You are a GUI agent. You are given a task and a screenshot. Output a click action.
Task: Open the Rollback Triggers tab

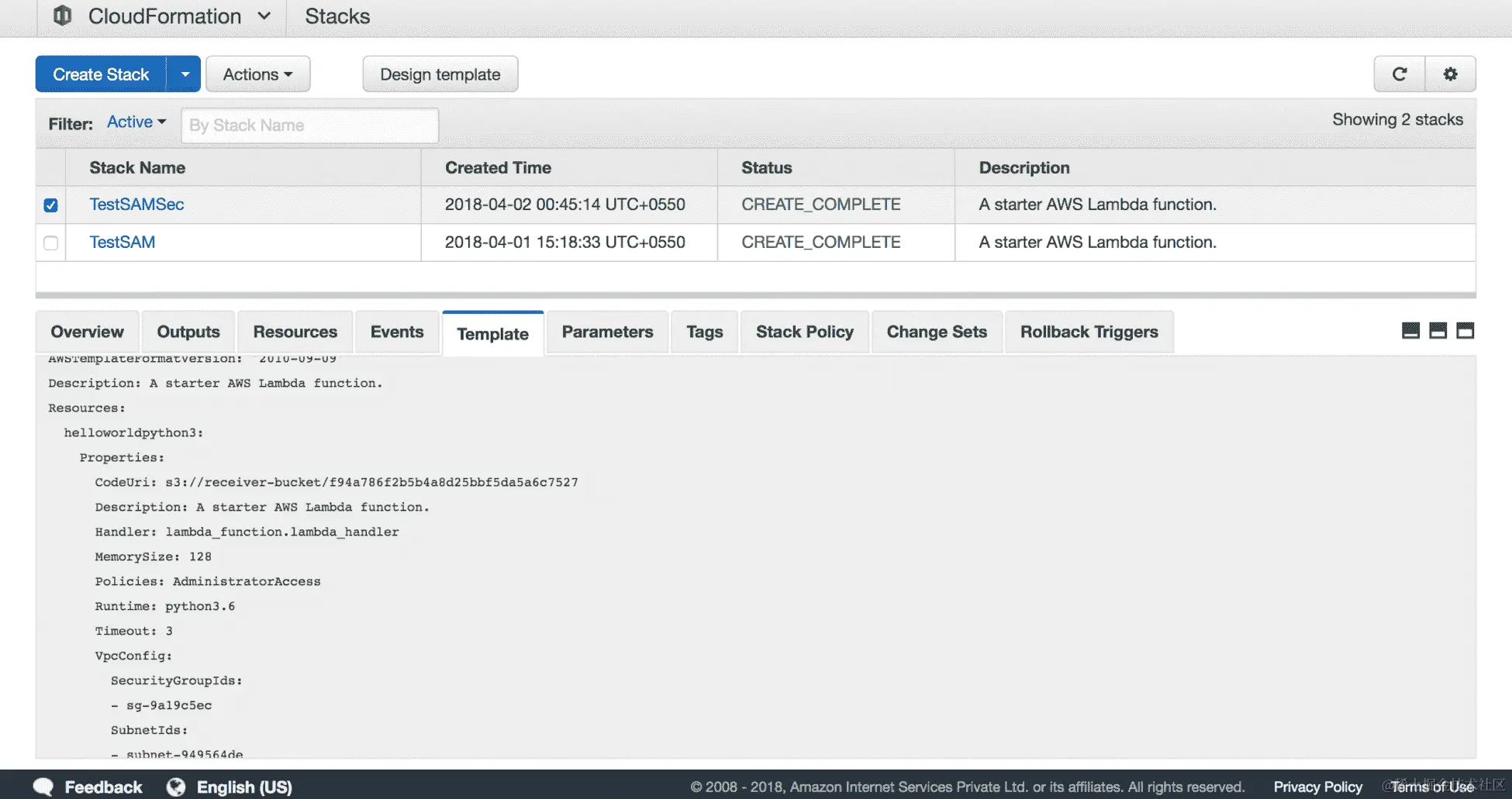[1089, 332]
